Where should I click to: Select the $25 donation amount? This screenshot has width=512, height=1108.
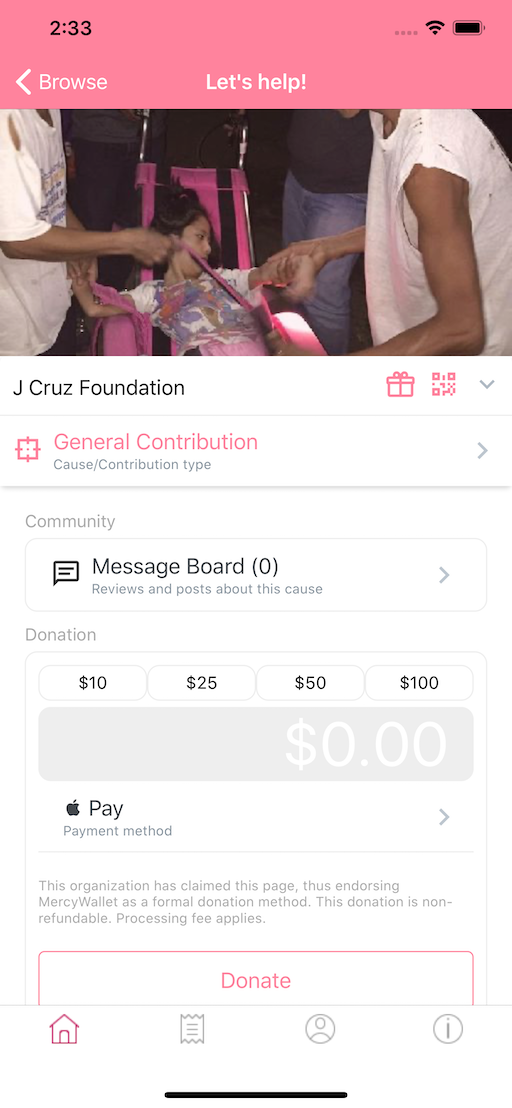[x=201, y=683]
